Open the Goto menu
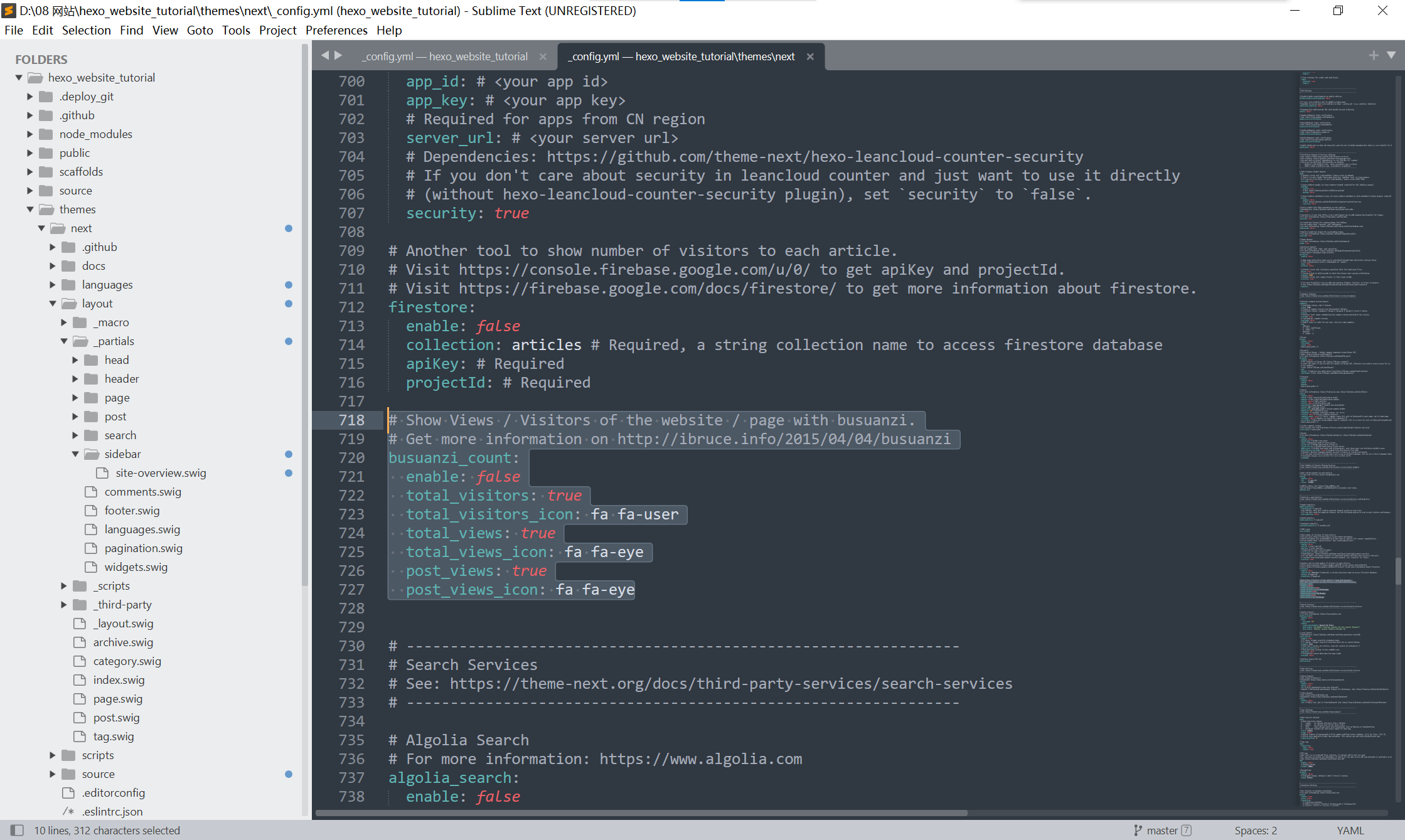This screenshot has width=1405, height=840. 200,30
